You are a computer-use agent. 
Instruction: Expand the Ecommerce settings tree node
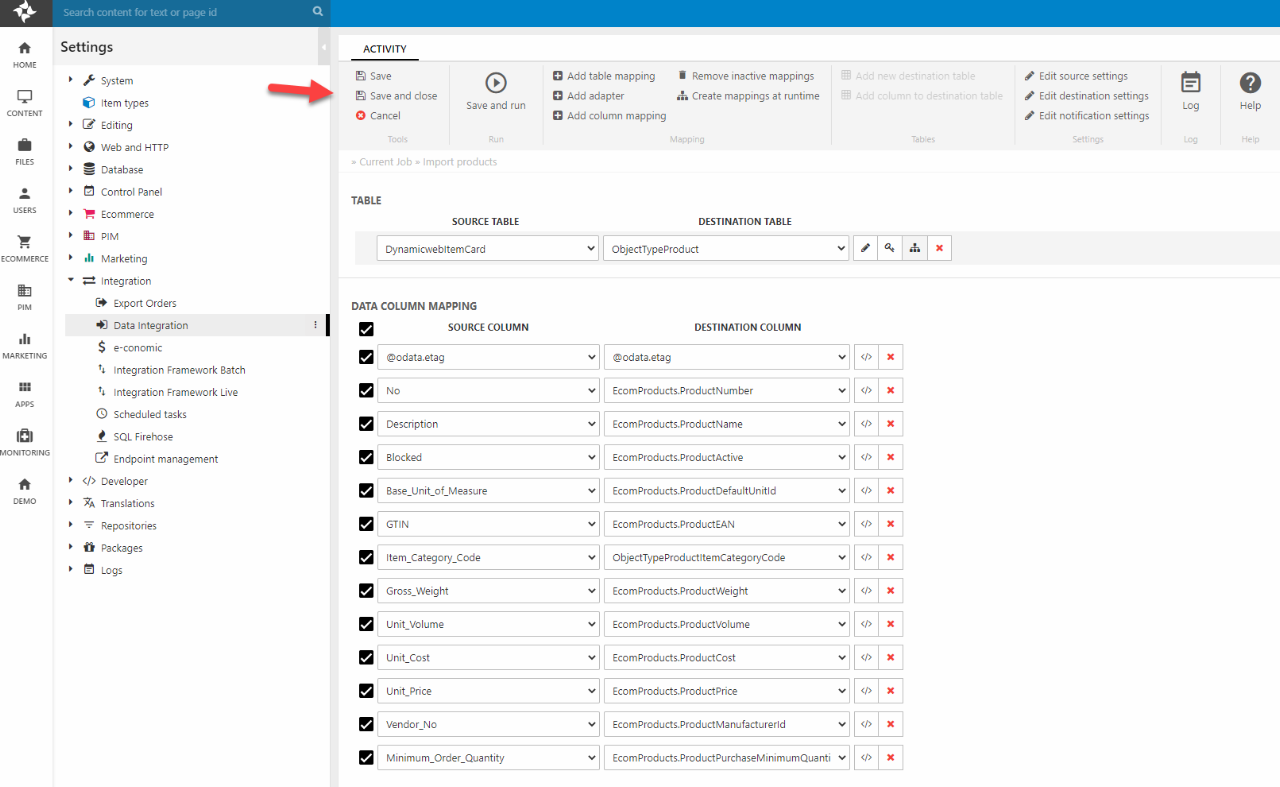[71, 214]
